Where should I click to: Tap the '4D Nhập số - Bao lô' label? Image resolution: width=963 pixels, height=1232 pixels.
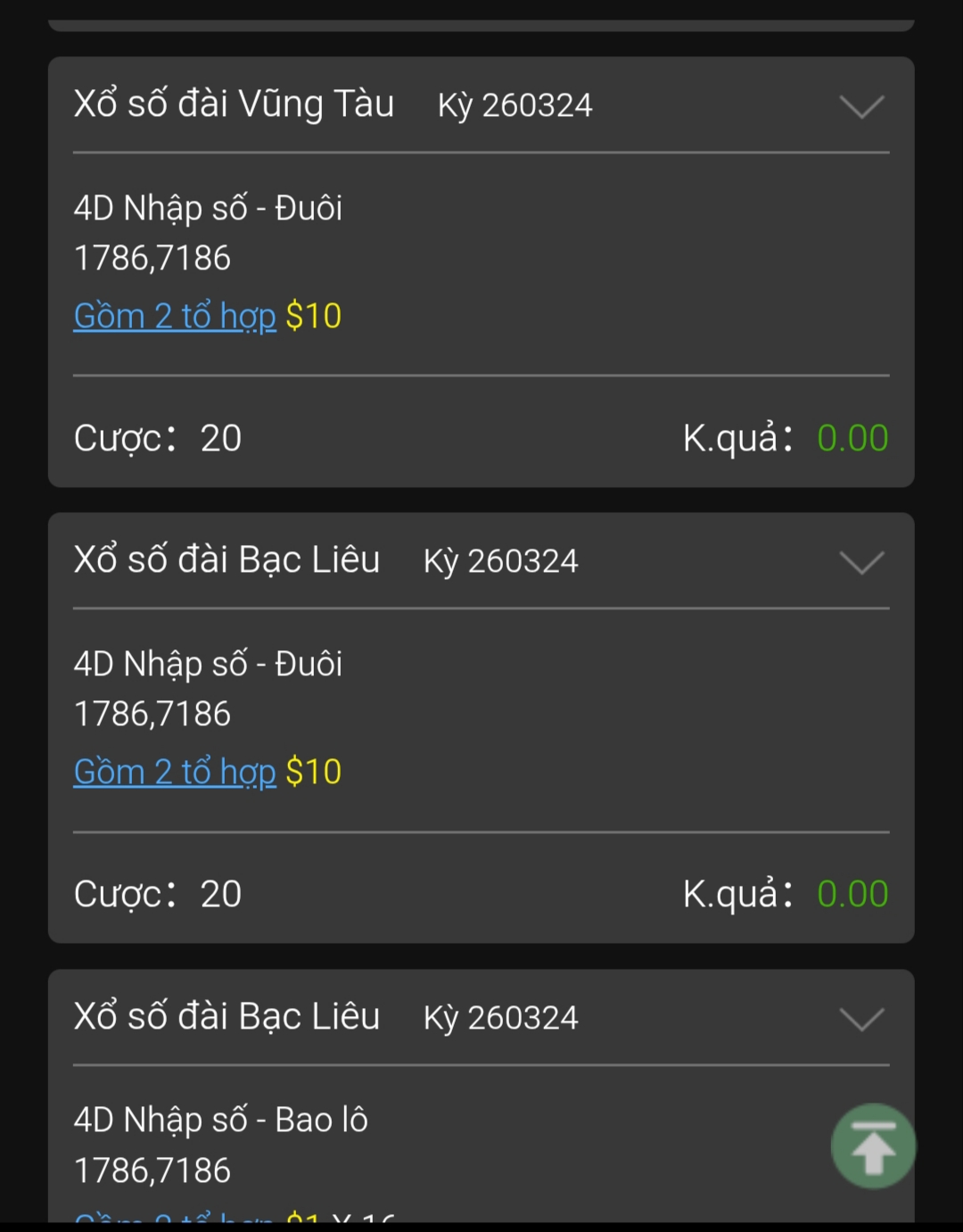tap(220, 1120)
